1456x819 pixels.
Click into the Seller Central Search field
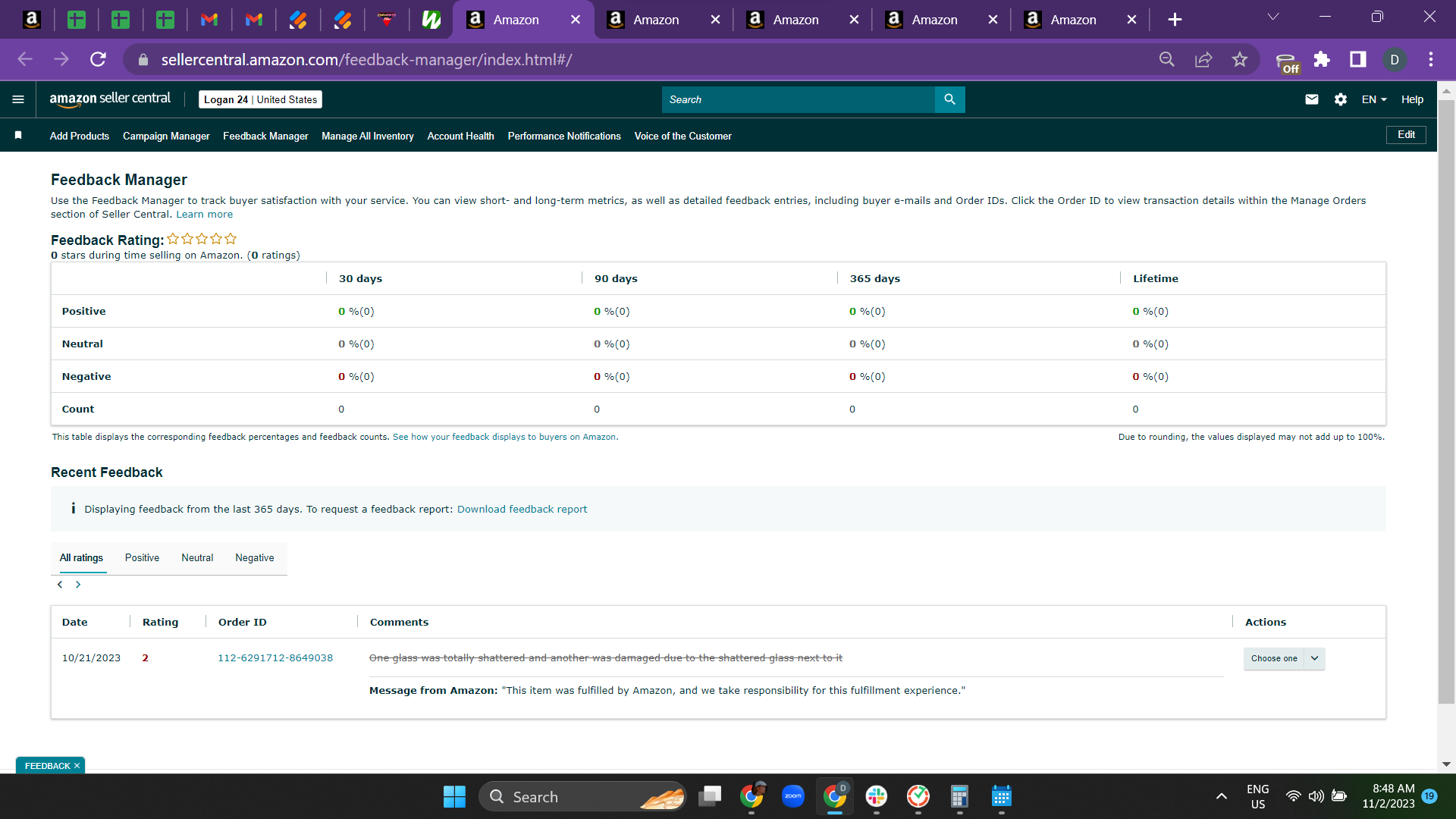798,99
